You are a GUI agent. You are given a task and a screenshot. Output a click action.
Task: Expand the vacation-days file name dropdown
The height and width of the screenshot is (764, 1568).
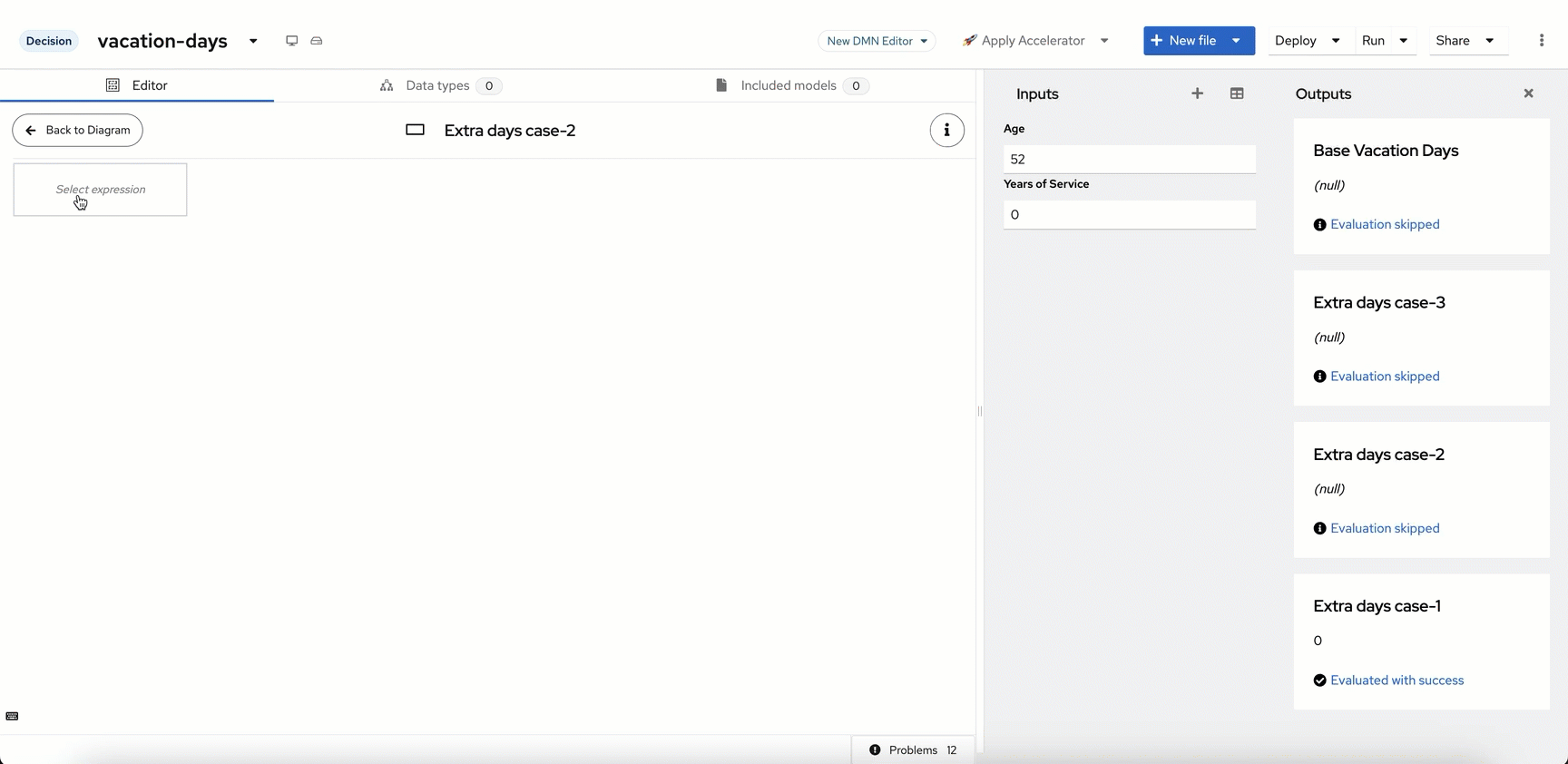253,41
